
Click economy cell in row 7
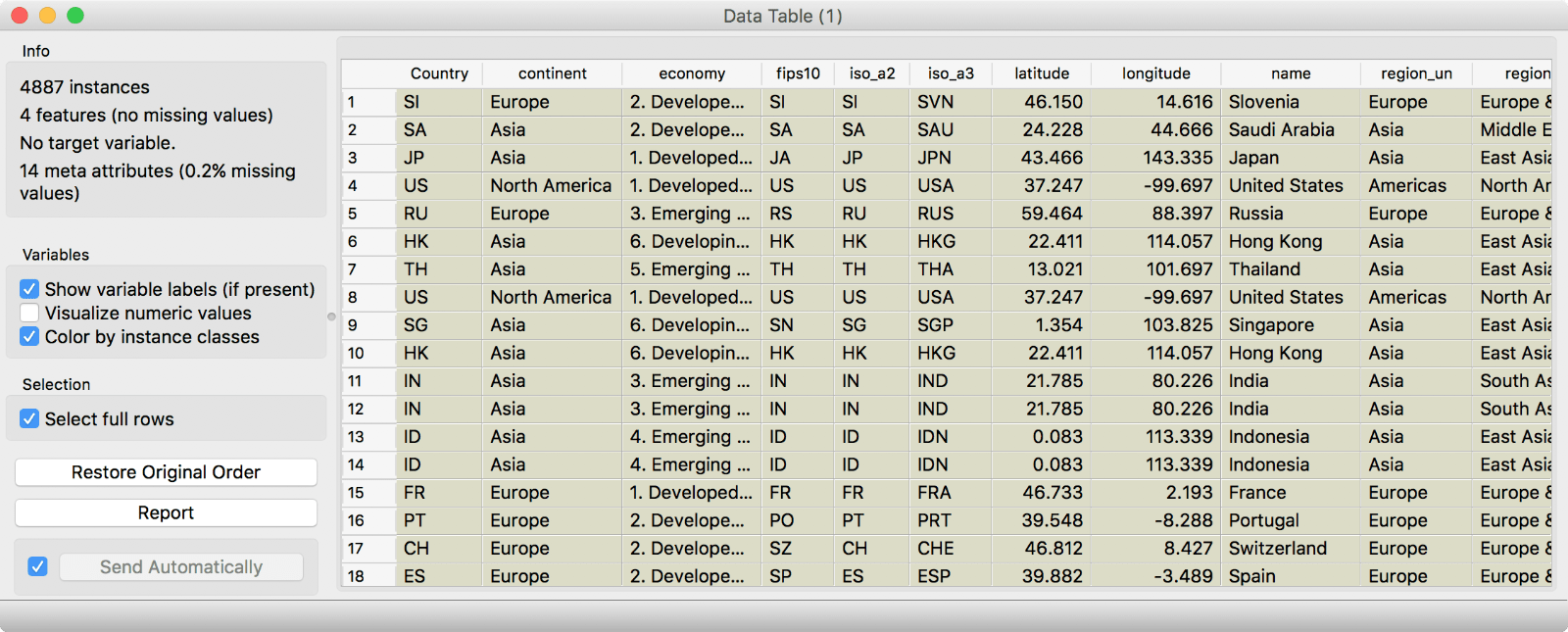[x=692, y=269]
